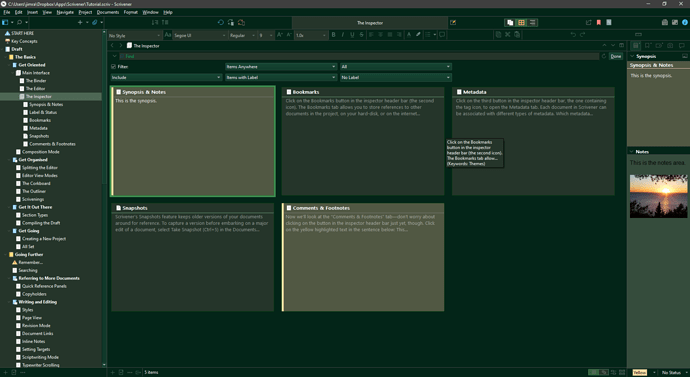Click the red Bookmark toolbar icon
This screenshot has width=690, height=377.
598,22
